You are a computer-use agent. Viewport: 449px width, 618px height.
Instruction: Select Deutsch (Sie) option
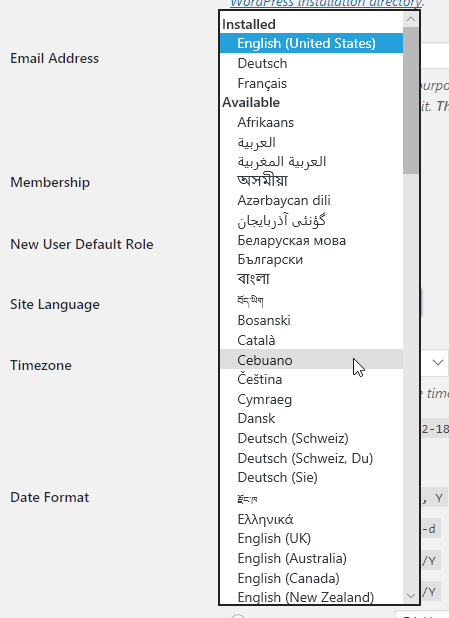(311, 478)
